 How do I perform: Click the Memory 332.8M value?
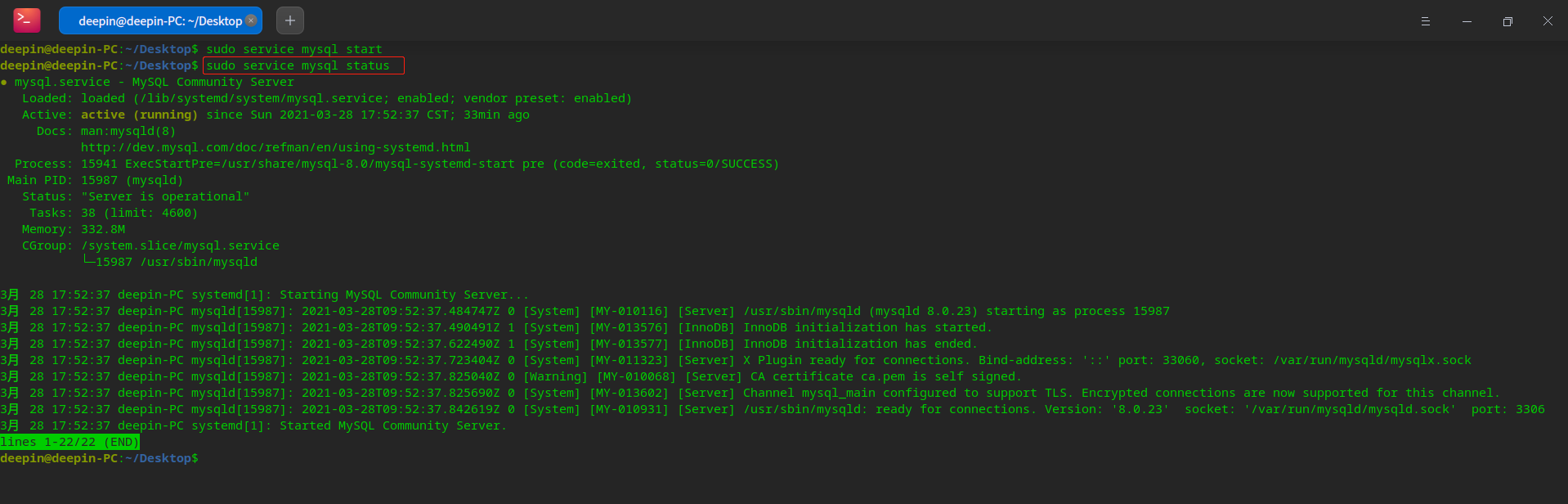coord(103,229)
